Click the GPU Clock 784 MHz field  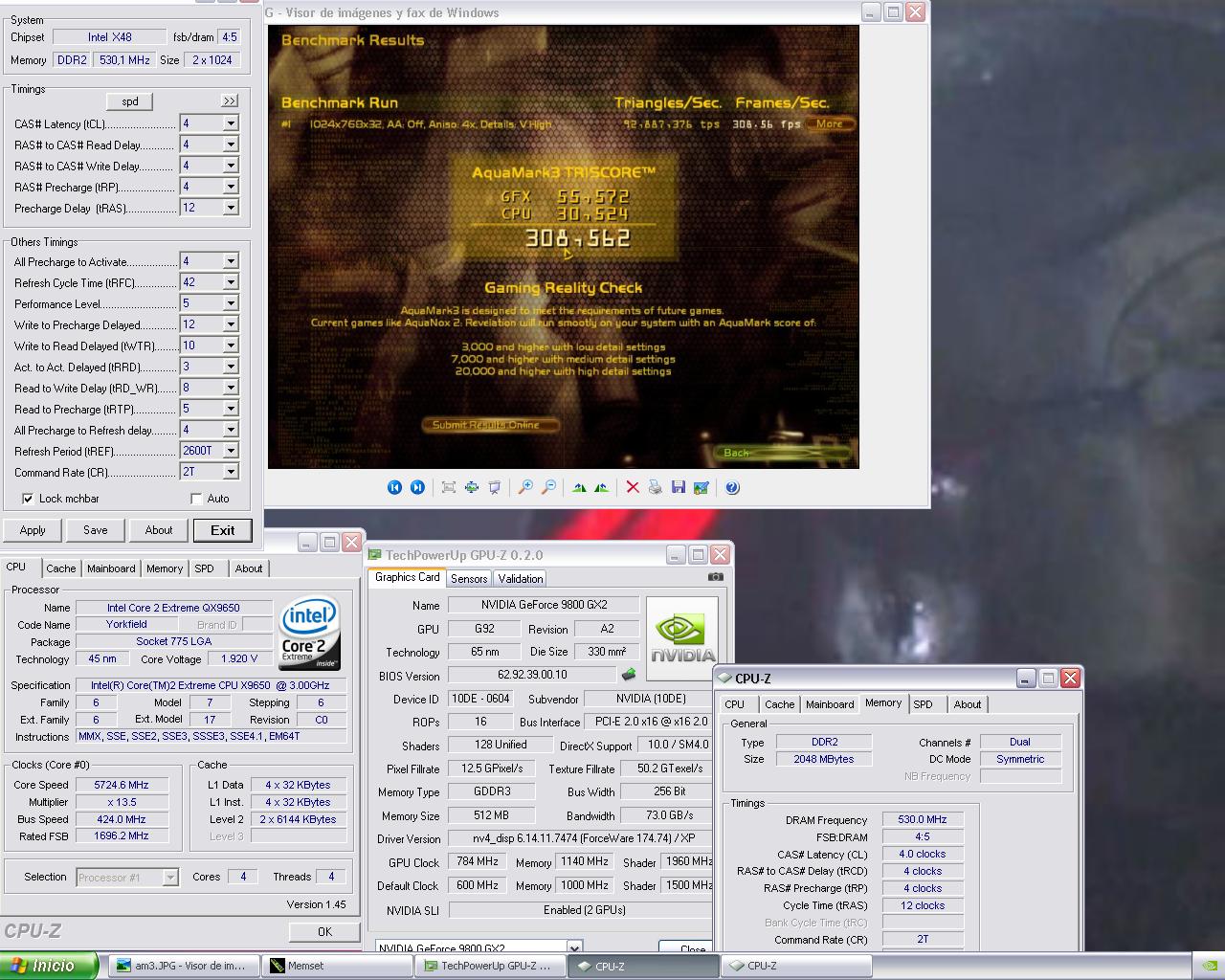[x=478, y=861]
